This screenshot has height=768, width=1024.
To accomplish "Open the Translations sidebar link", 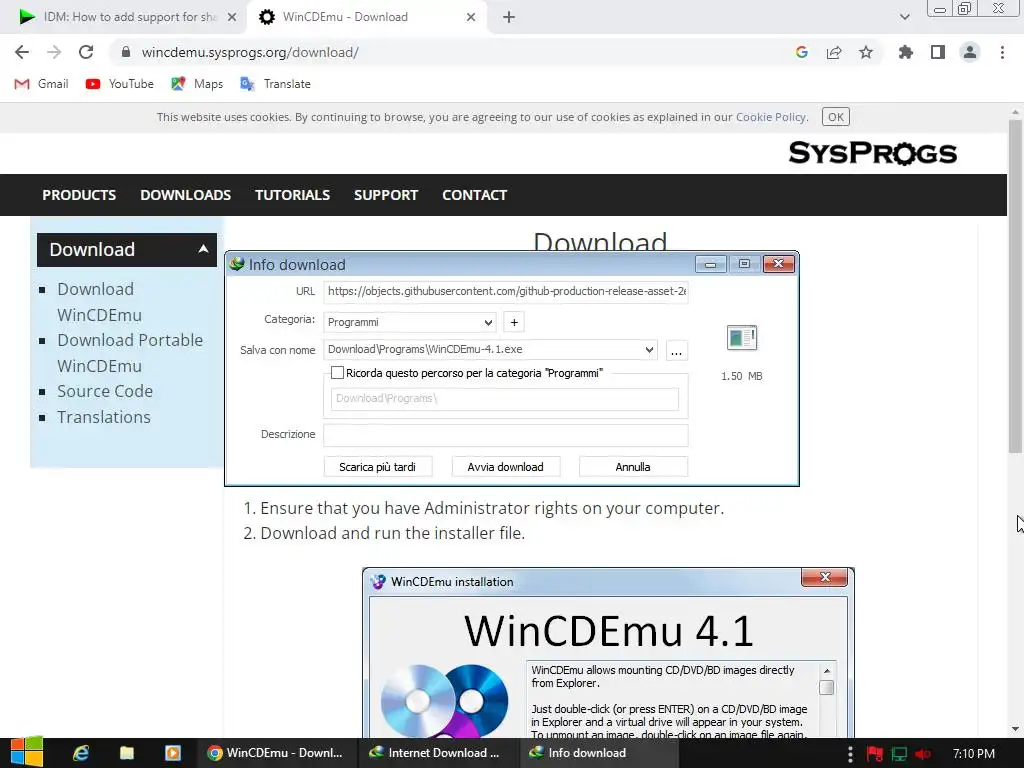I will coord(104,417).
